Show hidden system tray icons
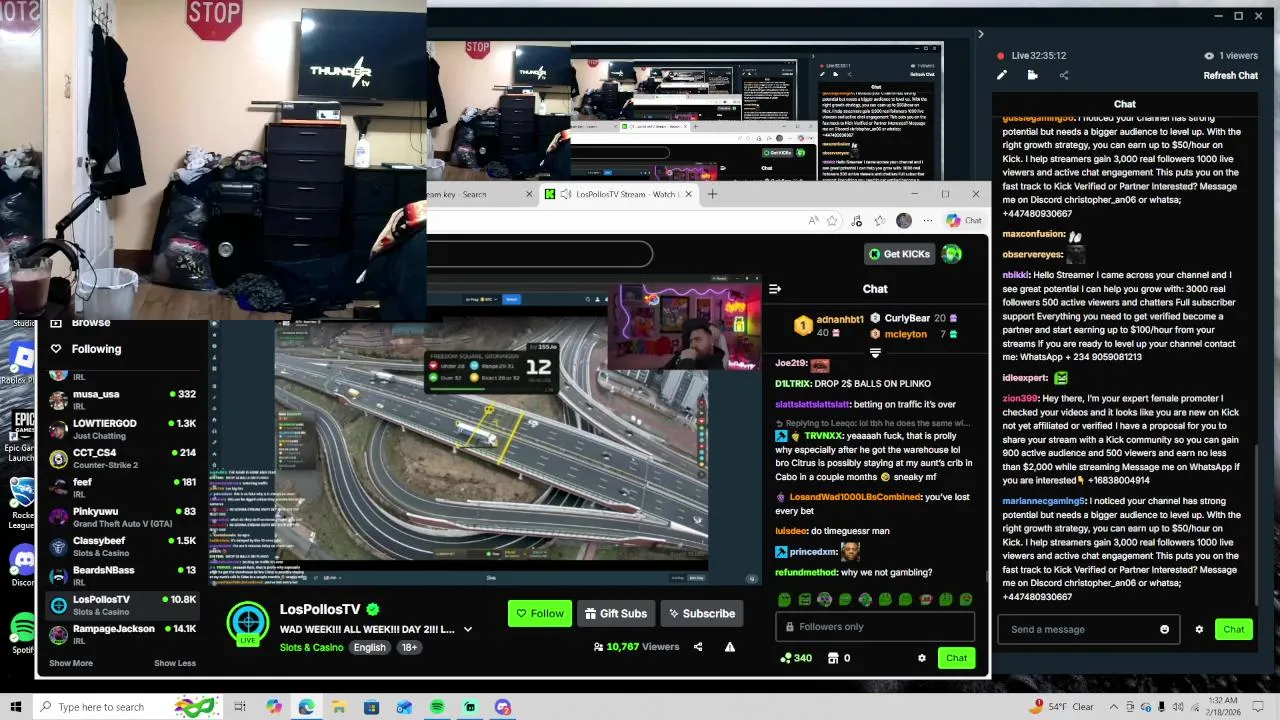Viewport: 1280px width, 720px height. (x=1113, y=707)
